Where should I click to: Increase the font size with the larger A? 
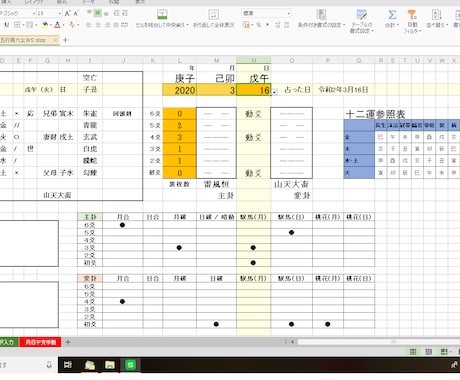[67, 13]
